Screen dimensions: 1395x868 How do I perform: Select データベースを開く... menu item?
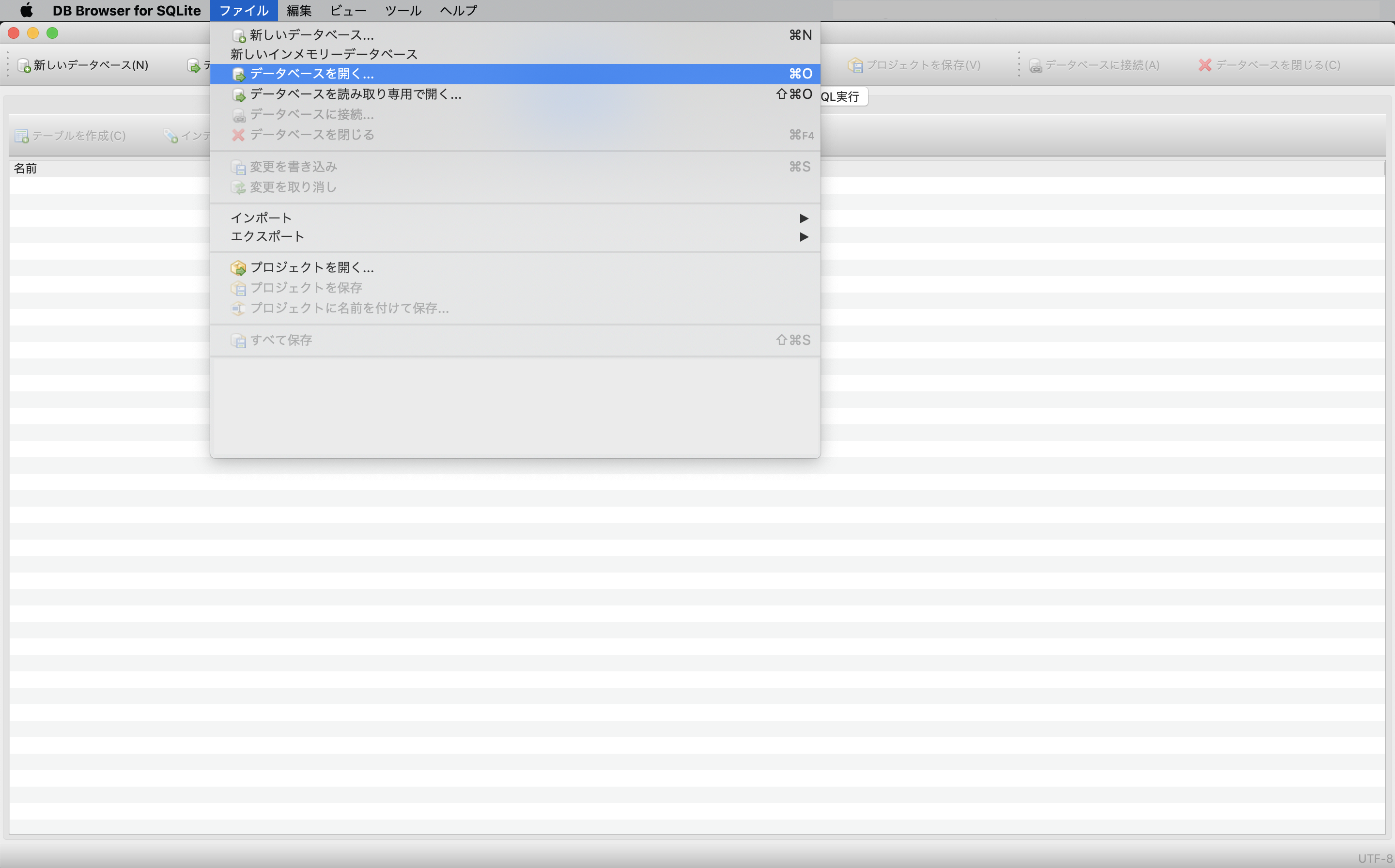[x=515, y=74]
